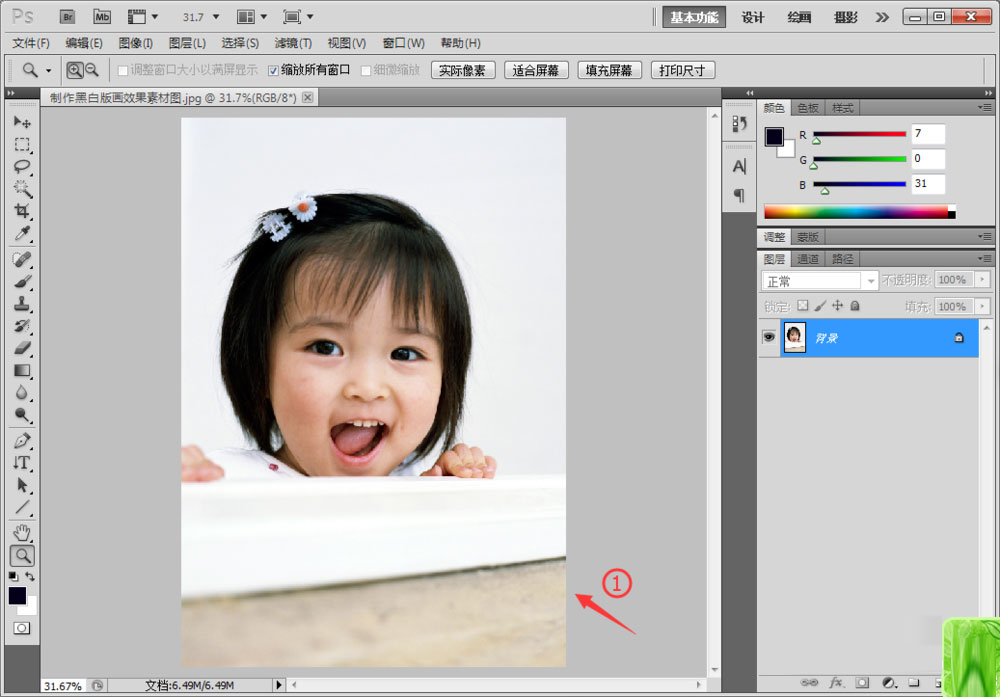Switch to the 通道 panel tab

[808, 258]
